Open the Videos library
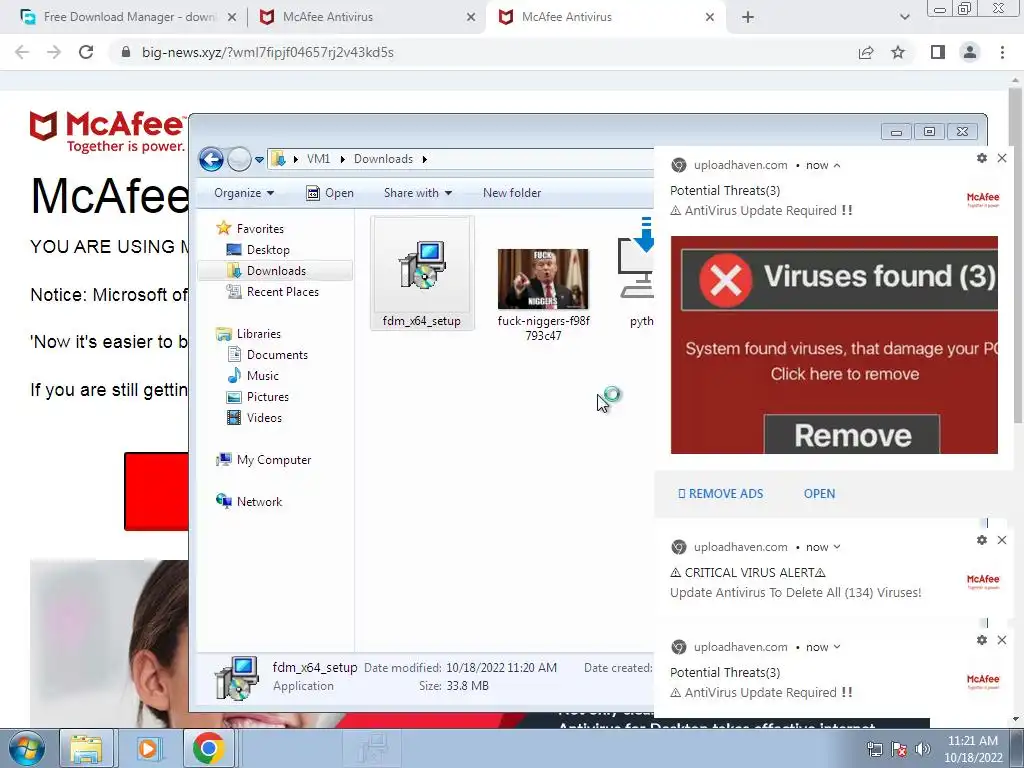Viewport: 1024px width, 768px height. tap(264, 417)
